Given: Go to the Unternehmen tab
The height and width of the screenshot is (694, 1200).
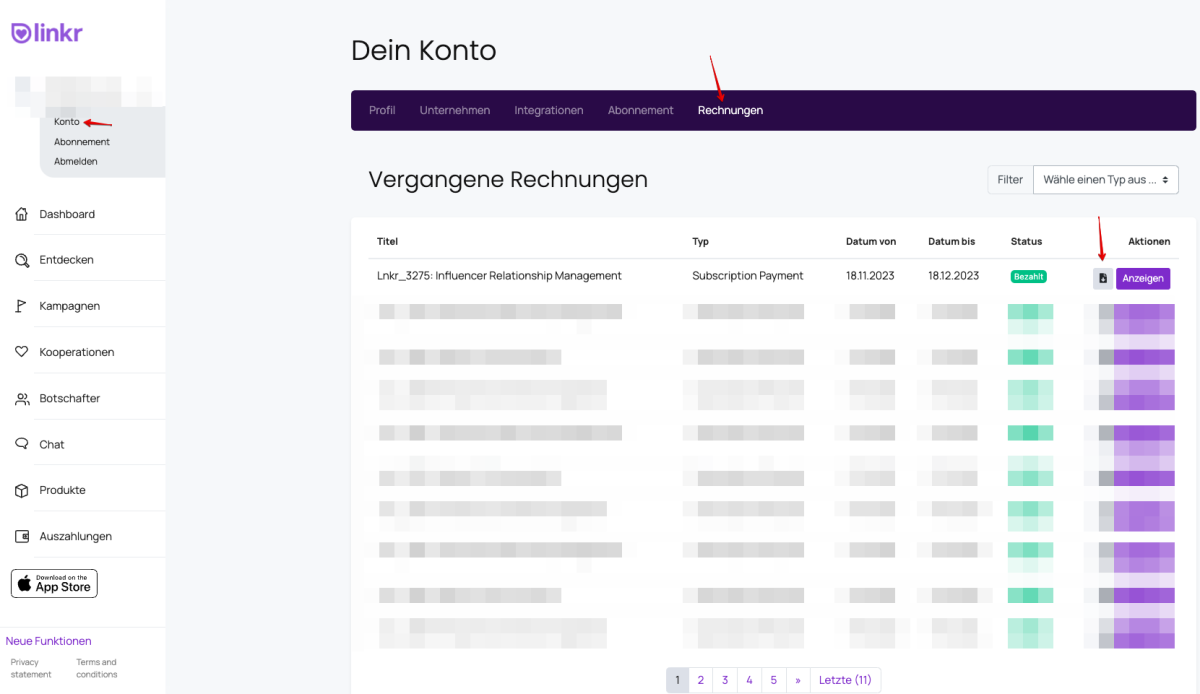Looking at the screenshot, I should click(455, 110).
